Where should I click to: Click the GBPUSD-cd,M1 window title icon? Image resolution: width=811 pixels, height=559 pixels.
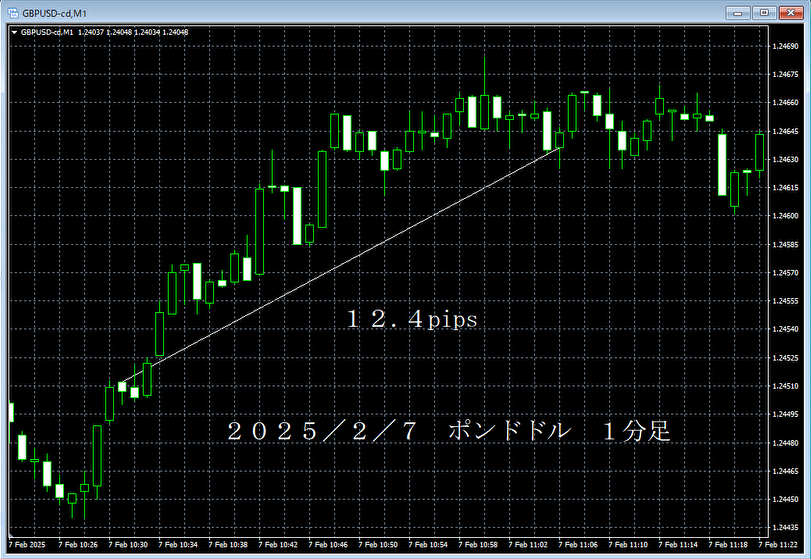point(12,13)
